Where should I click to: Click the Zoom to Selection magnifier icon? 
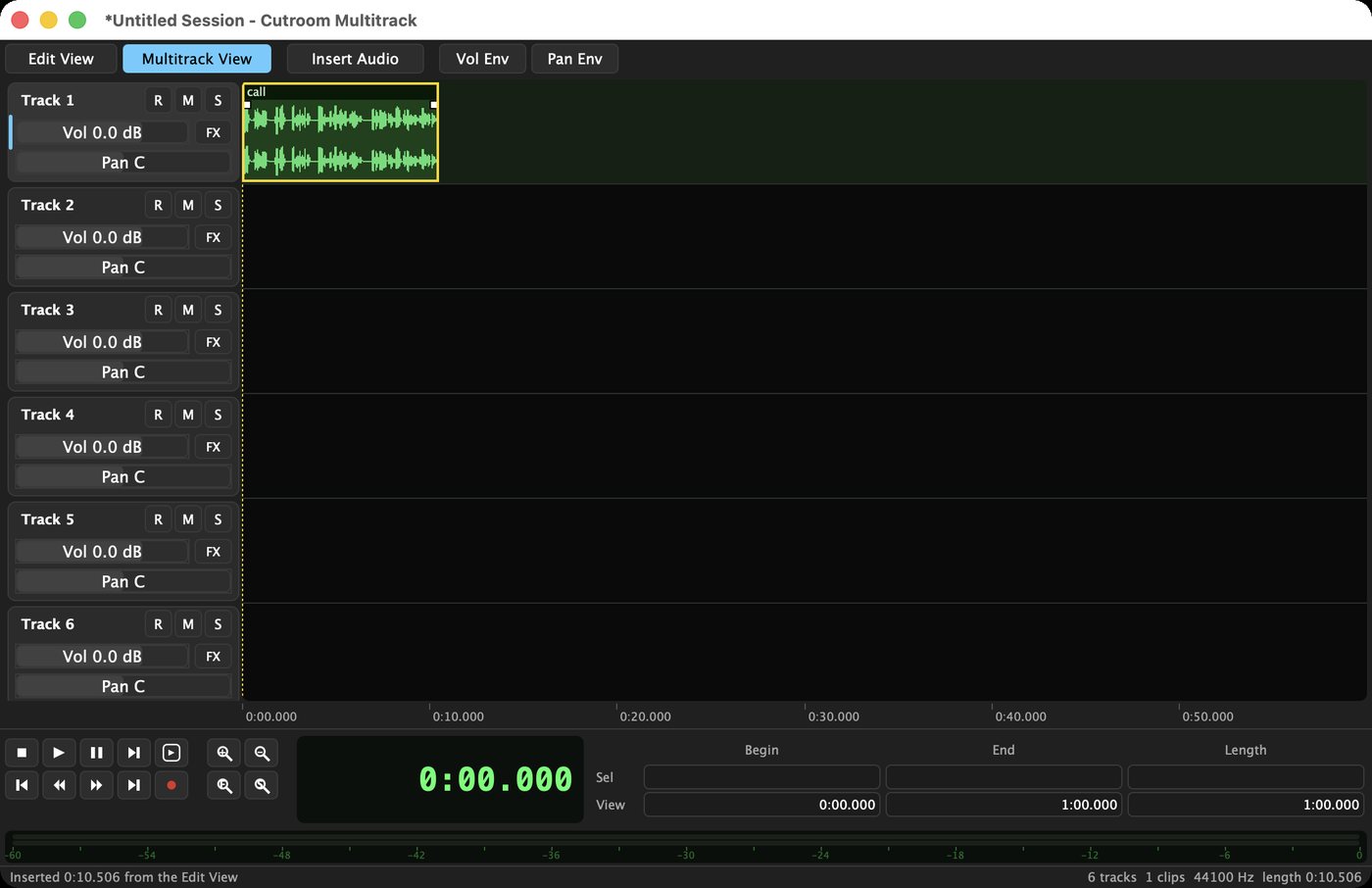[262, 785]
